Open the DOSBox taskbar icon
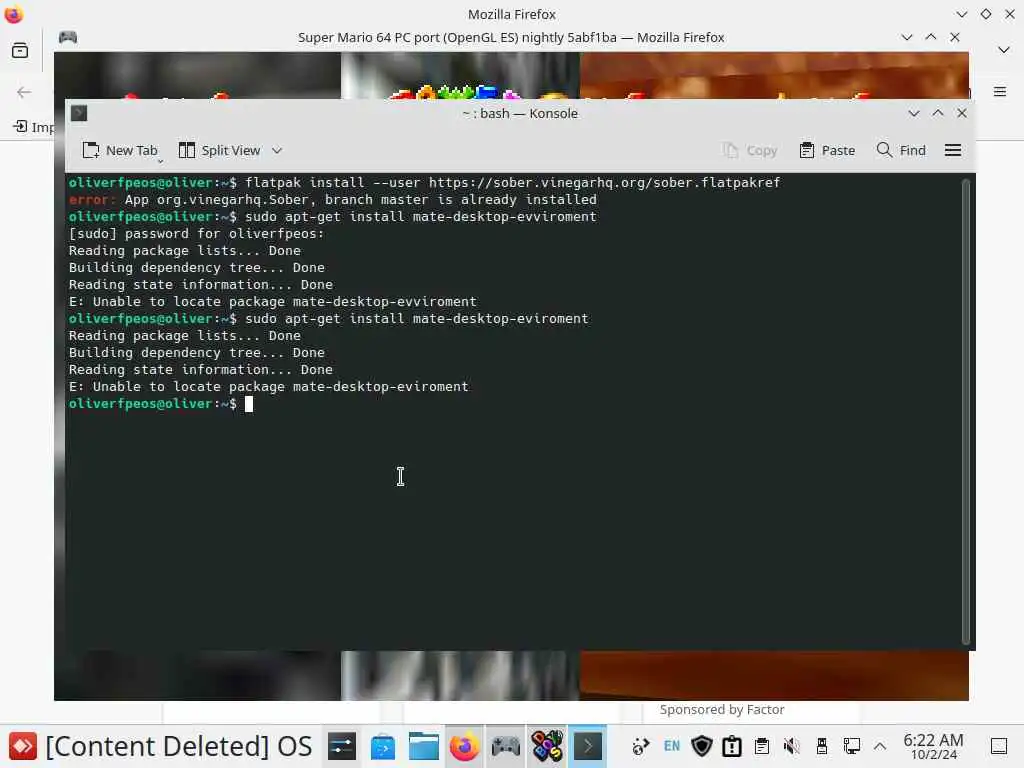 (547, 746)
